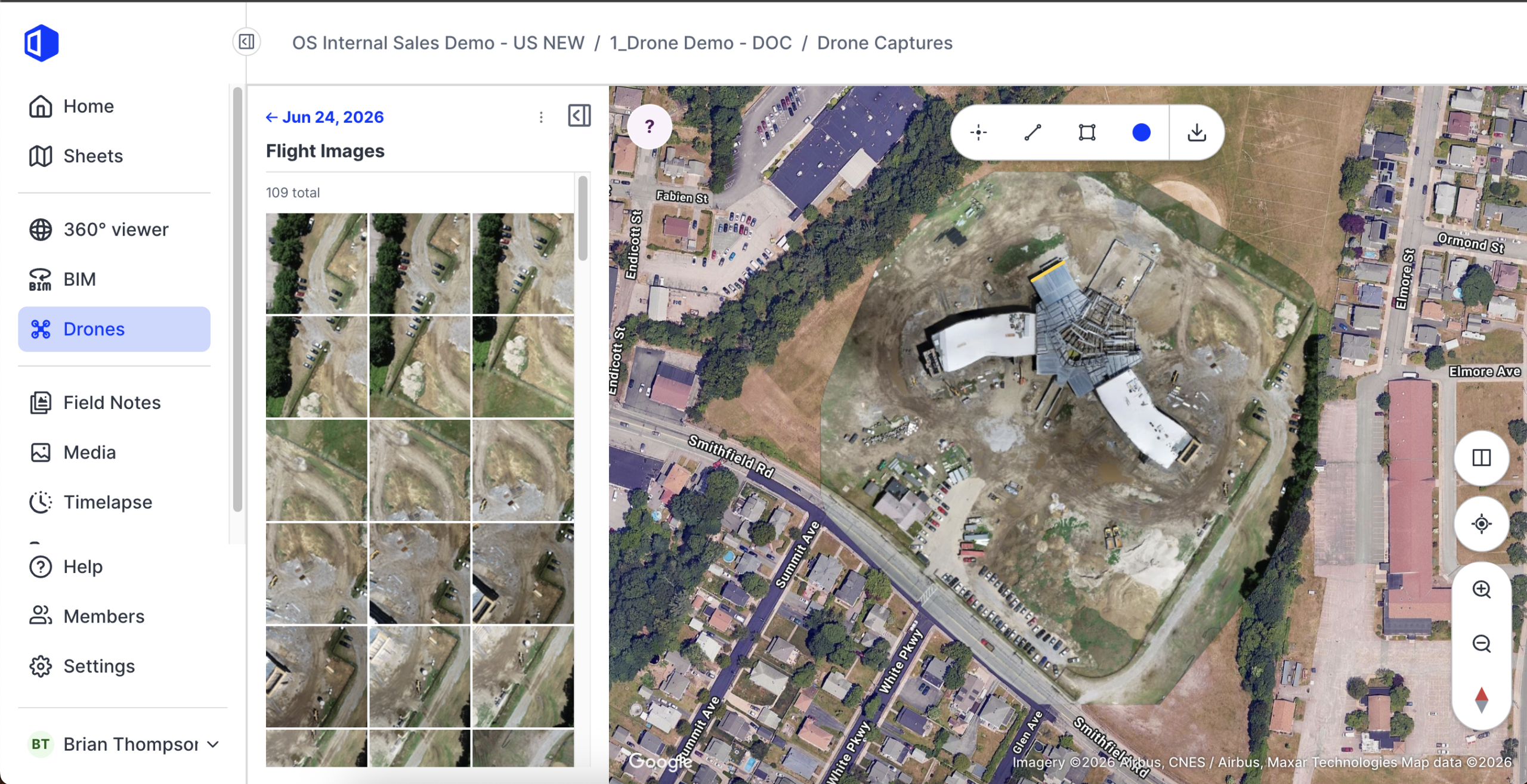Click the sidebar navigation scrollbar
The image size is (1527, 784).
coord(237,299)
